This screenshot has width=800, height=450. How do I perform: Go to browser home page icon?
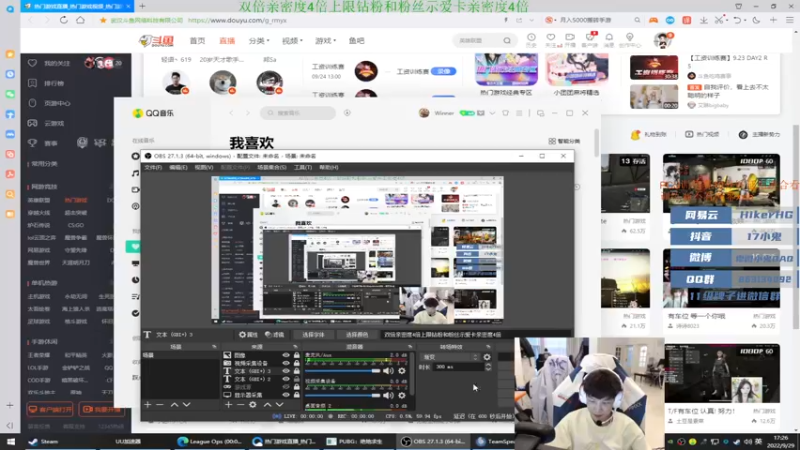tap(81, 20)
